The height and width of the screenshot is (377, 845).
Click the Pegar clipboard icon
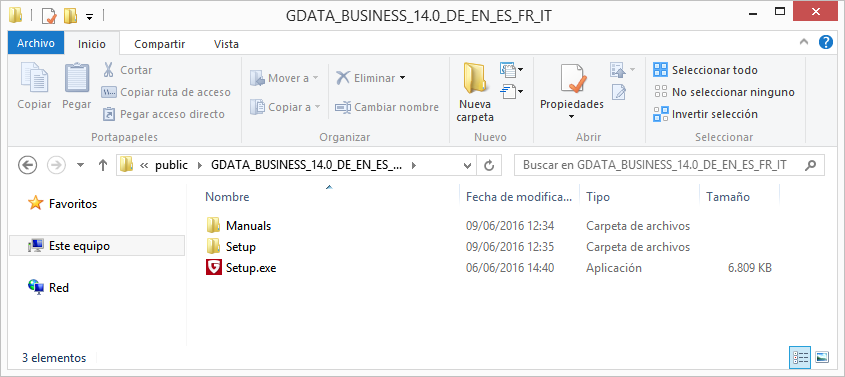[77, 79]
